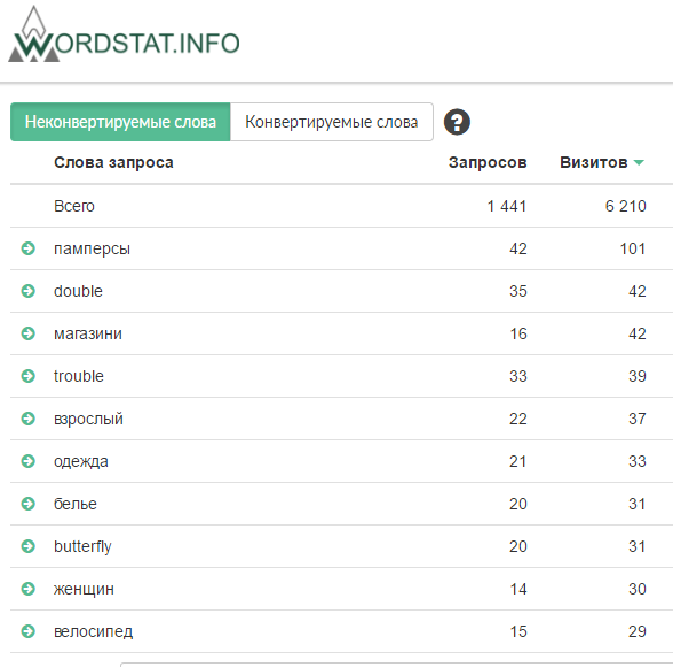The width and height of the screenshot is (678, 667).
Task: Click the sort arrow beside Визитов
Action: pos(639,163)
